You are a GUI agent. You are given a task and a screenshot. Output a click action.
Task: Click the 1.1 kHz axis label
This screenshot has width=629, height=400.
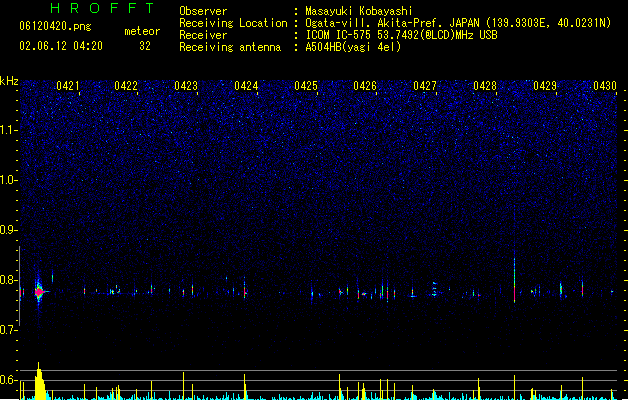8,130
